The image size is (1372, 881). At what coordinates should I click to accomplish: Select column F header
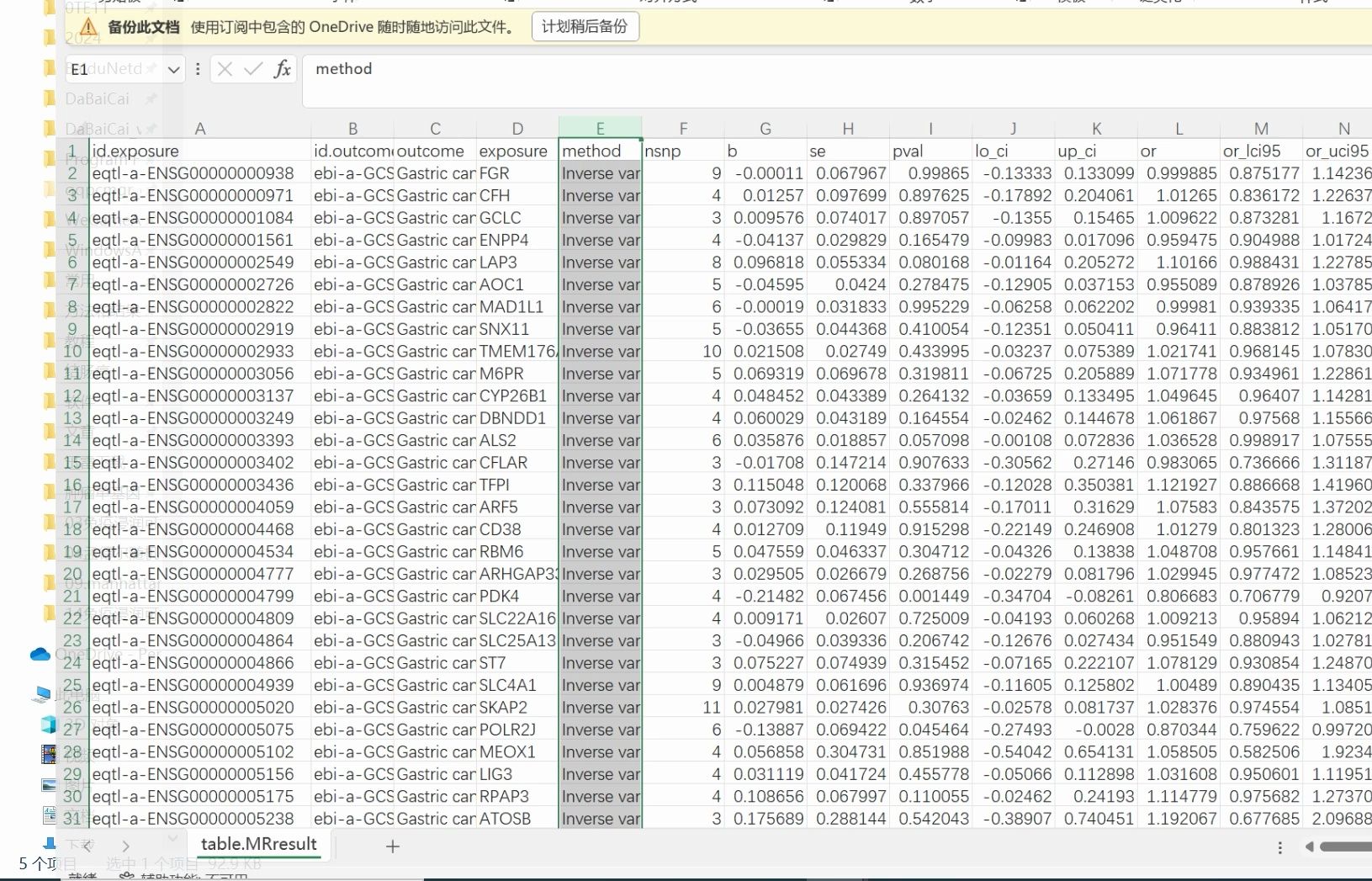683,129
